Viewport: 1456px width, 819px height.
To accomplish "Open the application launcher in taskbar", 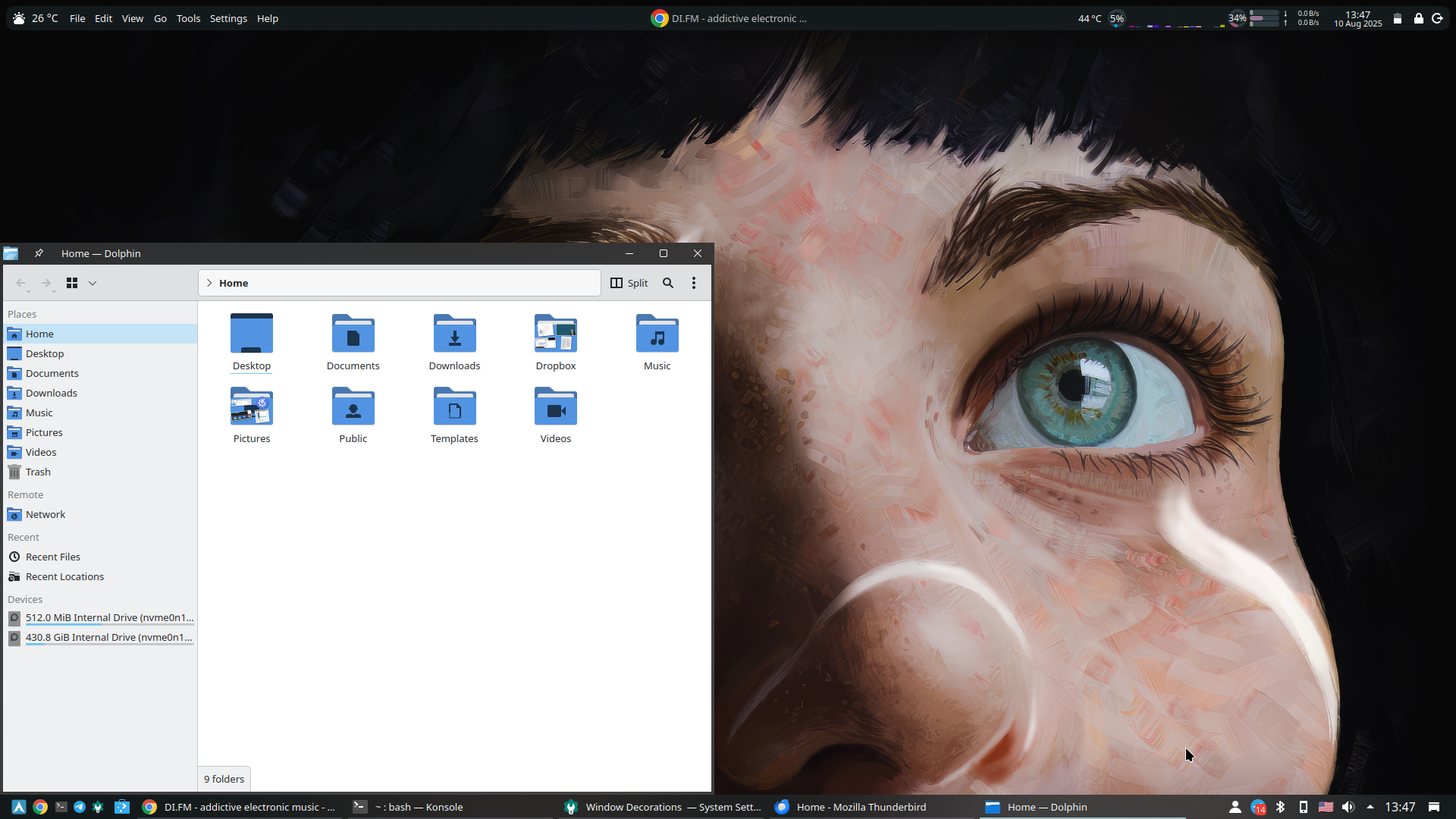I will (x=19, y=807).
